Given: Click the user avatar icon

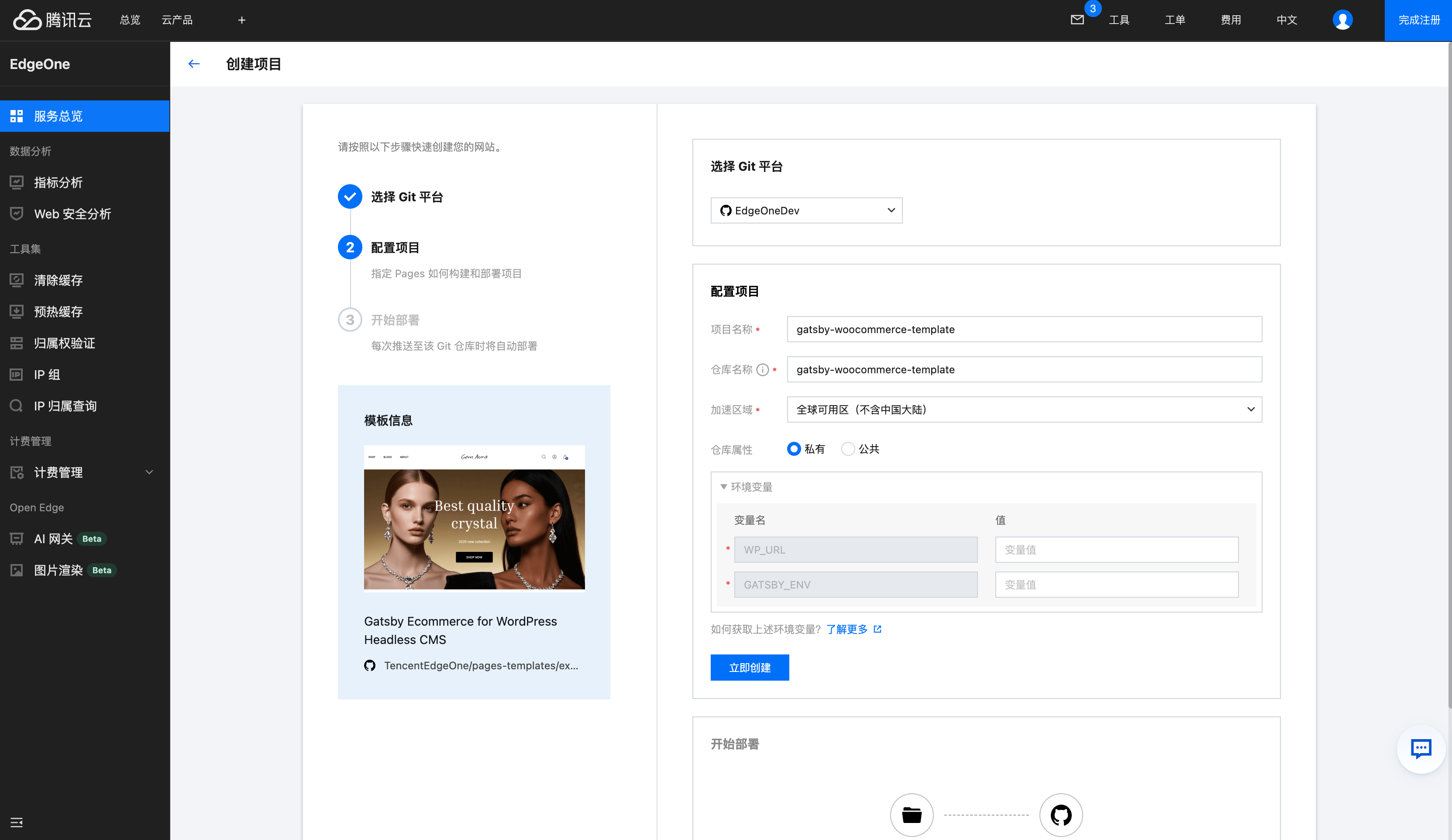Looking at the screenshot, I should [1342, 20].
